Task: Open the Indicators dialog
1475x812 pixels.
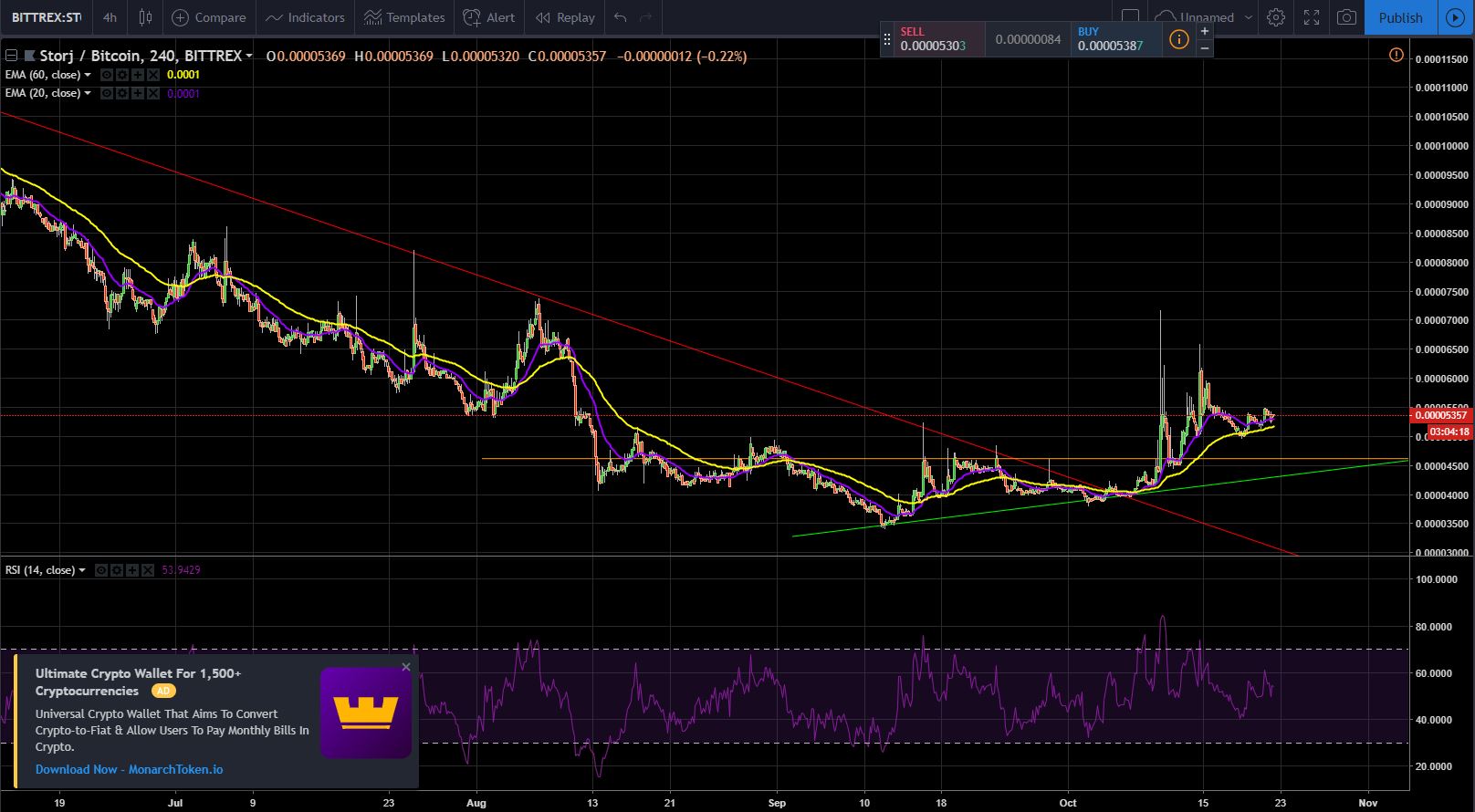Action: [305, 17]
